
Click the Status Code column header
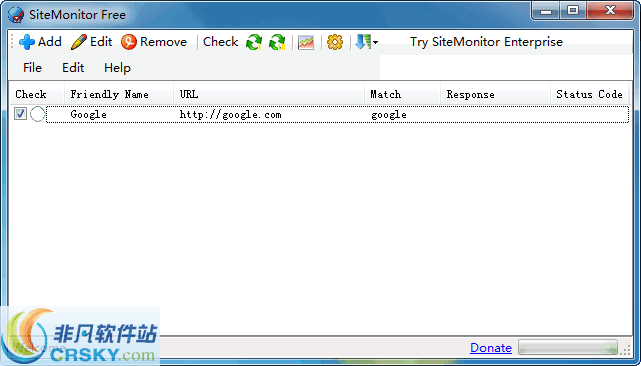click(x=589, y=94)
